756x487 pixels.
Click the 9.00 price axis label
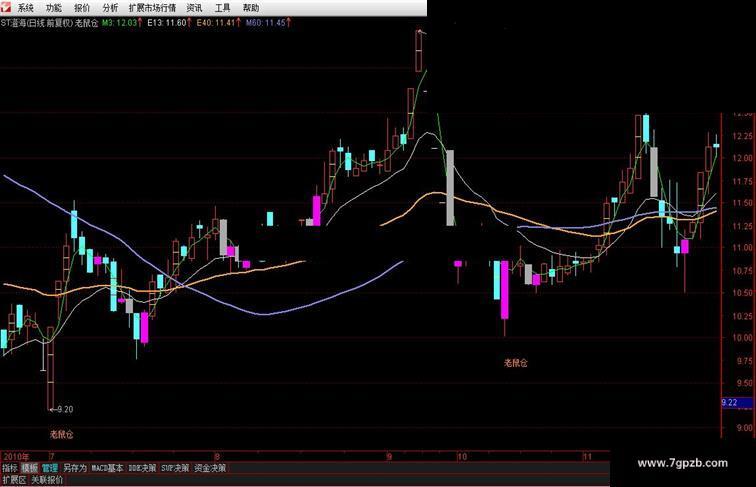click(744, 428)
